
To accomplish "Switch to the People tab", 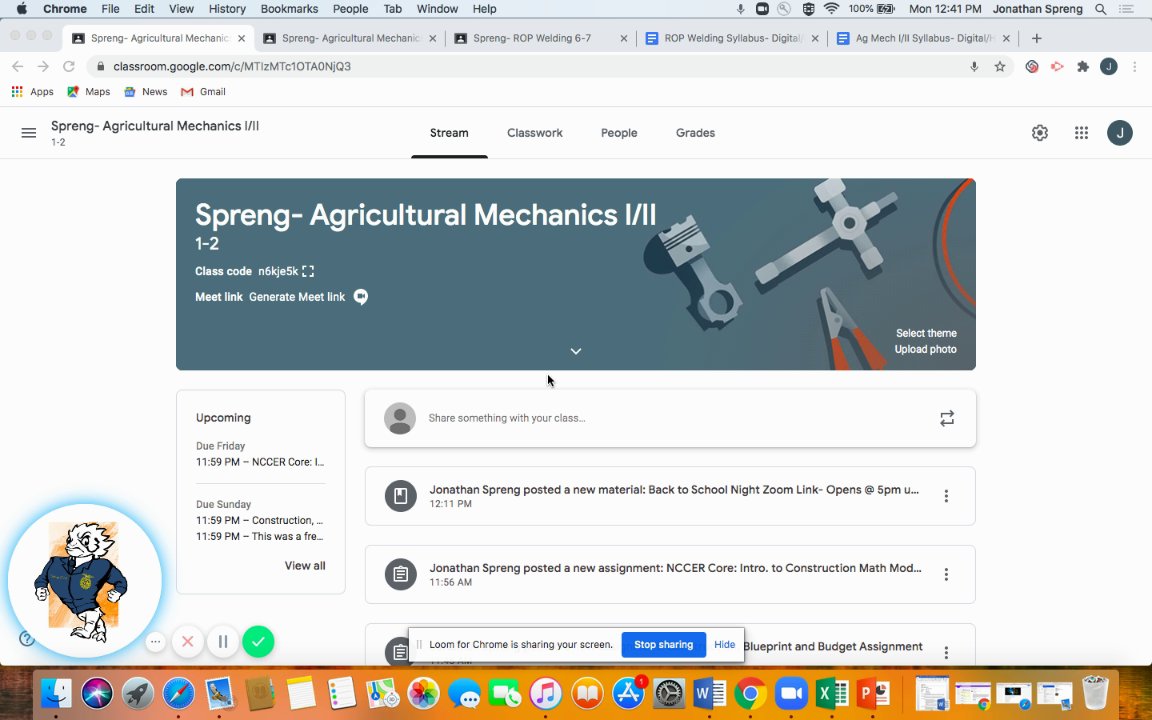I will 619,133.
